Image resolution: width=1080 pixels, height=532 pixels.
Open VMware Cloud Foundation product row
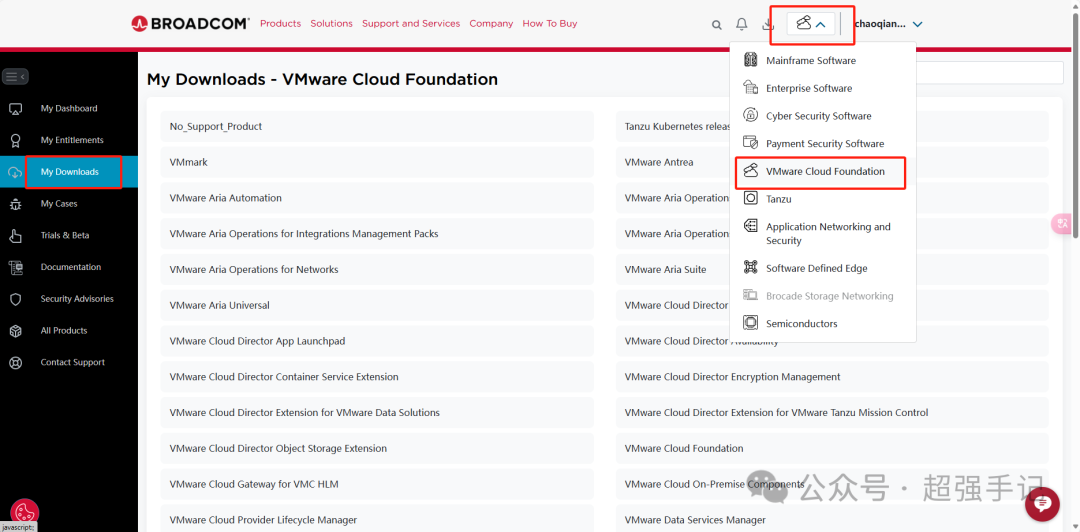click(832, 449)
